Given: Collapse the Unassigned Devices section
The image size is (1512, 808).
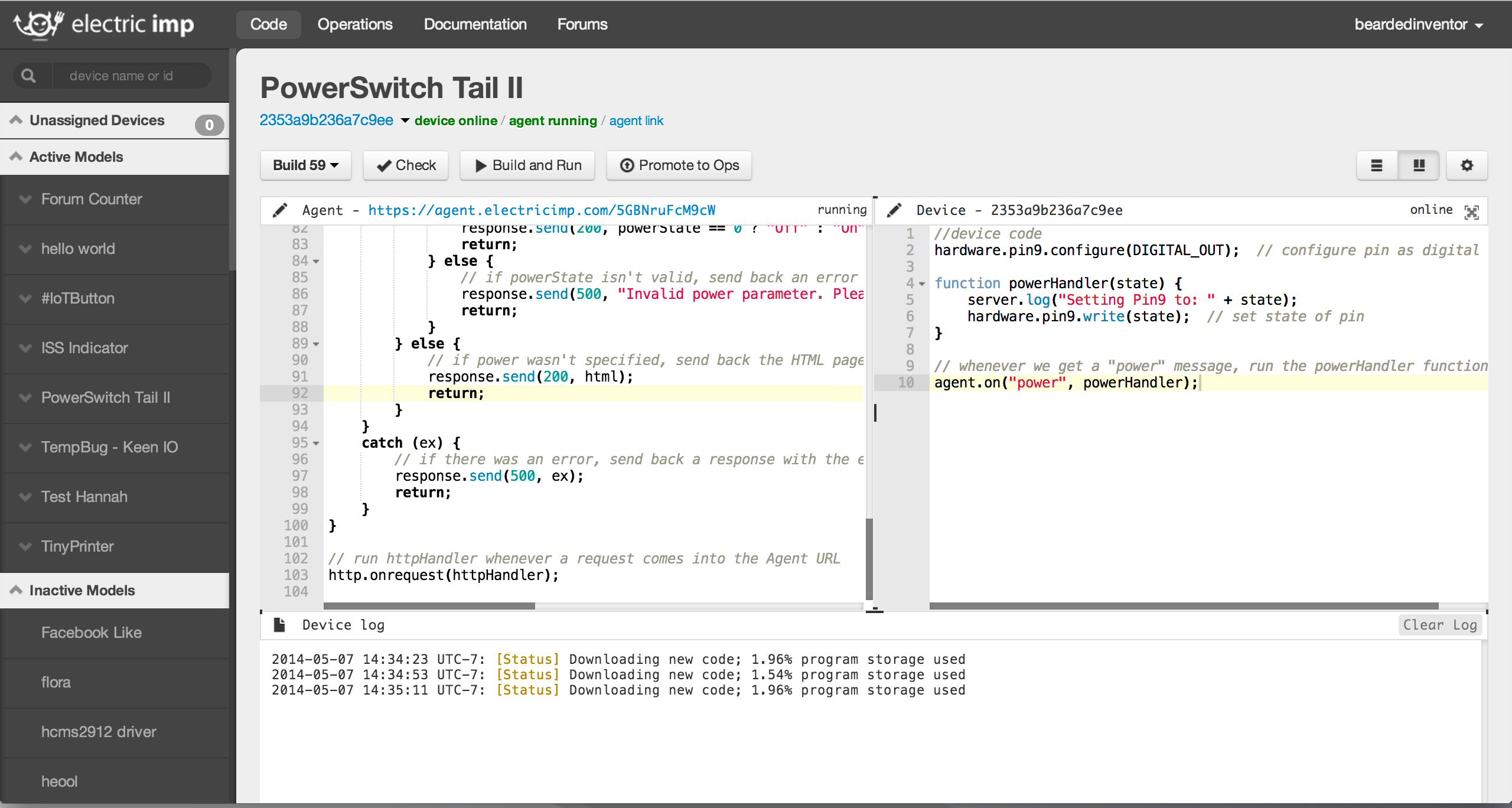Looking at the screenshot, I should point(17,120).
